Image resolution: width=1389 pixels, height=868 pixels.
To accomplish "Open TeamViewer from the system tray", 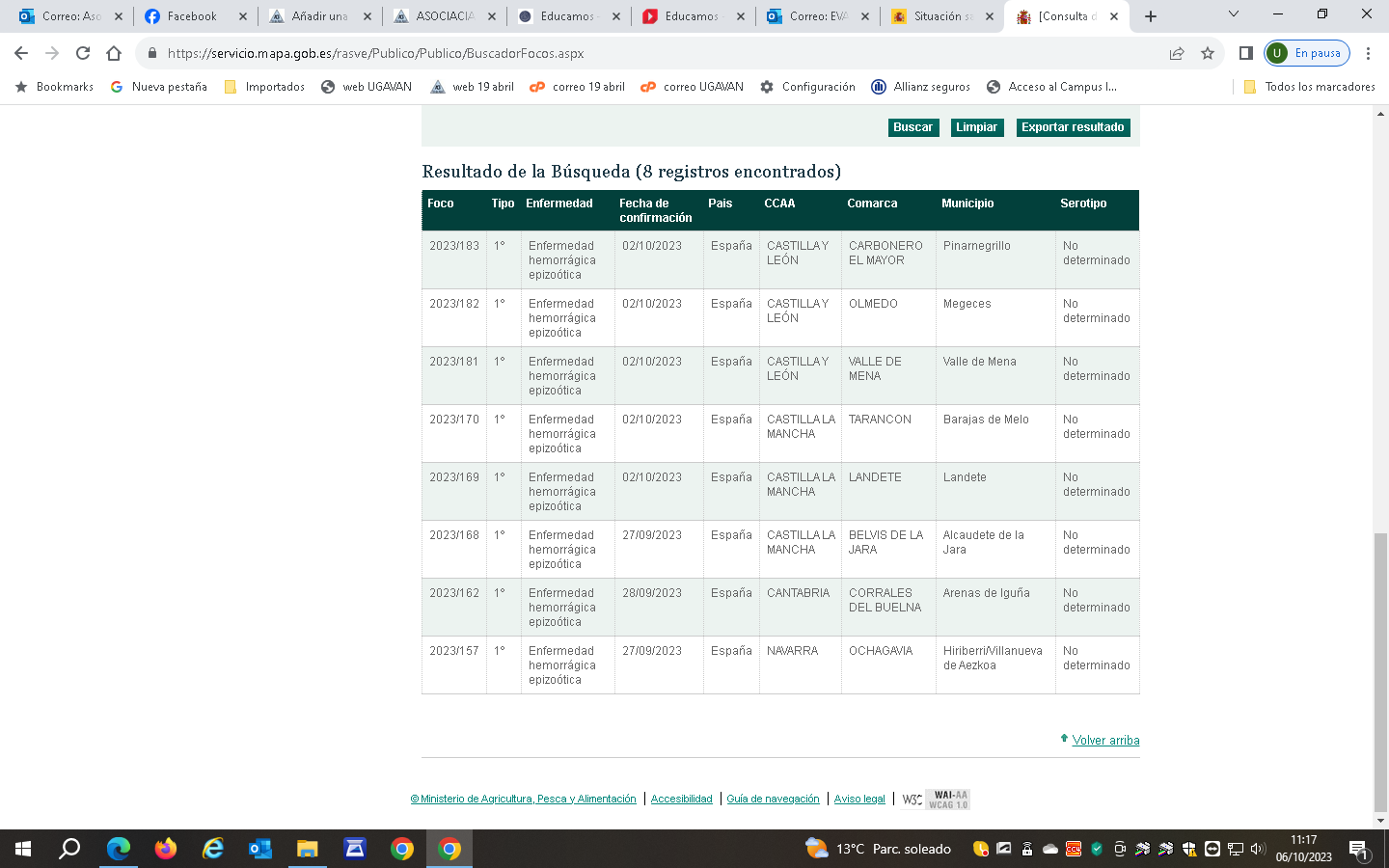I will coord(1212,850).
